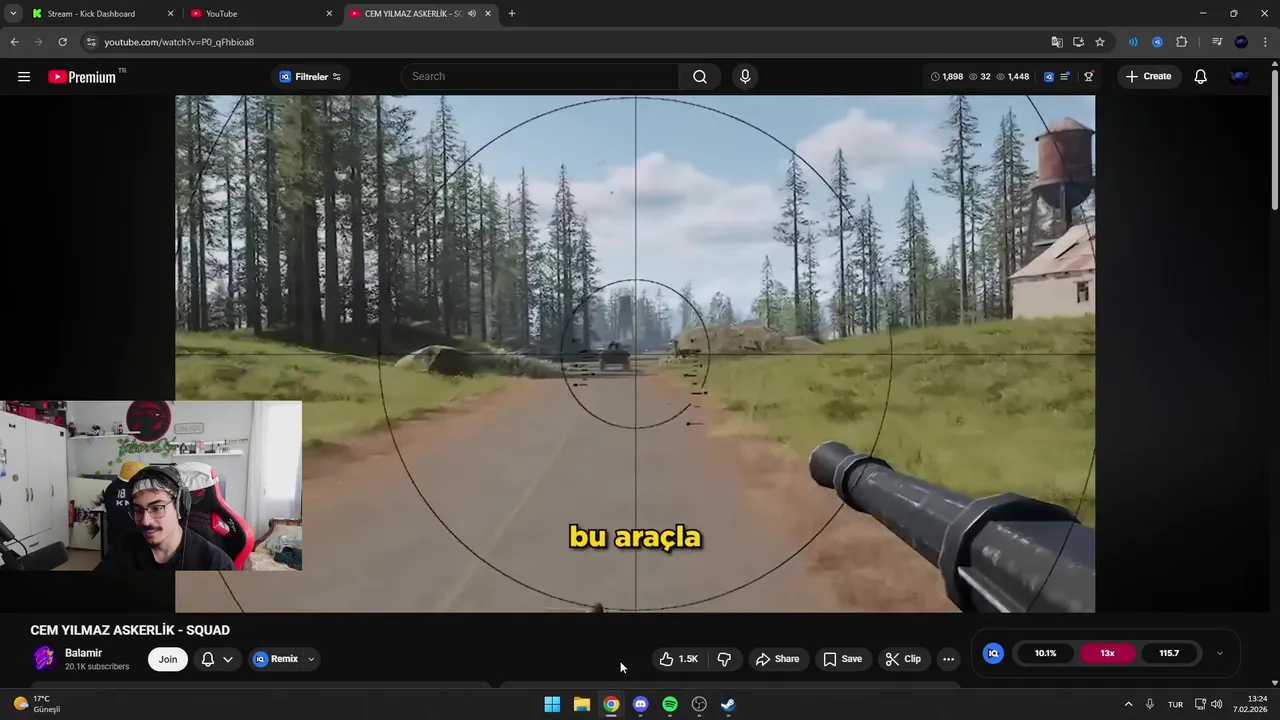Expand notification options chevron beside bell

[228, 659]
